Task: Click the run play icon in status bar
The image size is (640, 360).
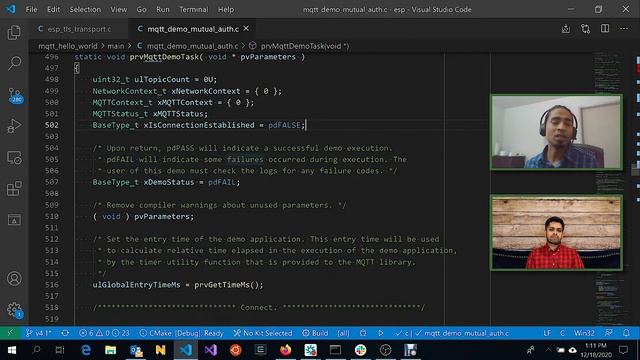Action: click(381, 333)
